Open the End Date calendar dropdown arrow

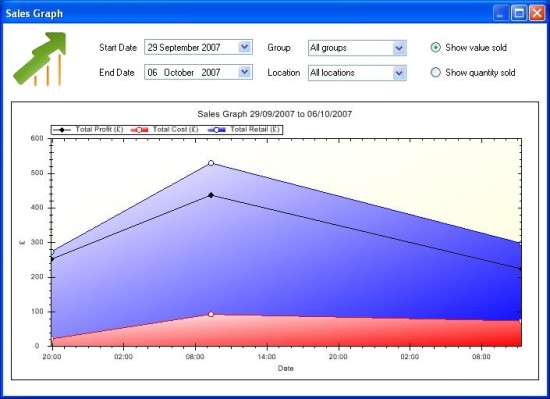click(x=245, y=72)
